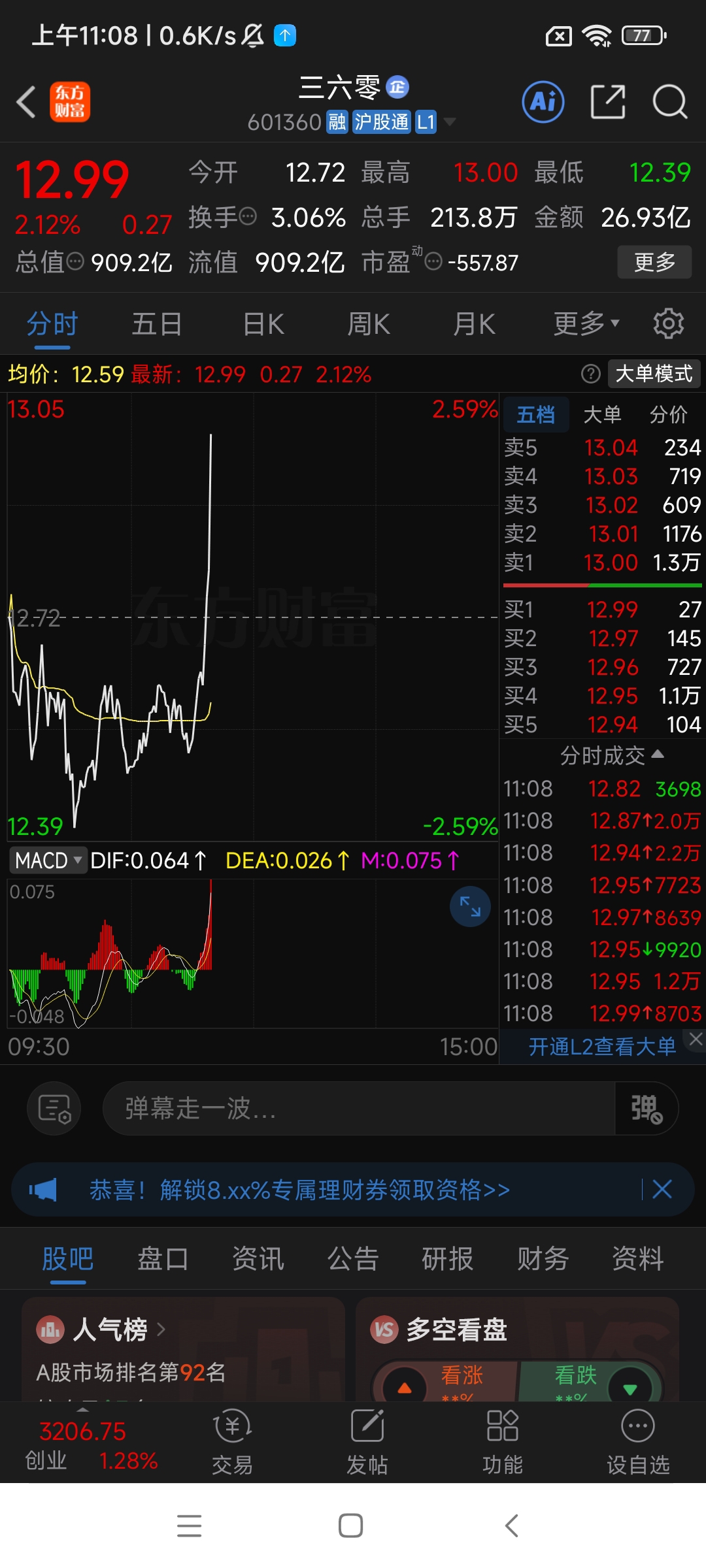Switch to the 月K chart tab
The width and height of the screenshot is (706, 1568).
tap(475, 323)
